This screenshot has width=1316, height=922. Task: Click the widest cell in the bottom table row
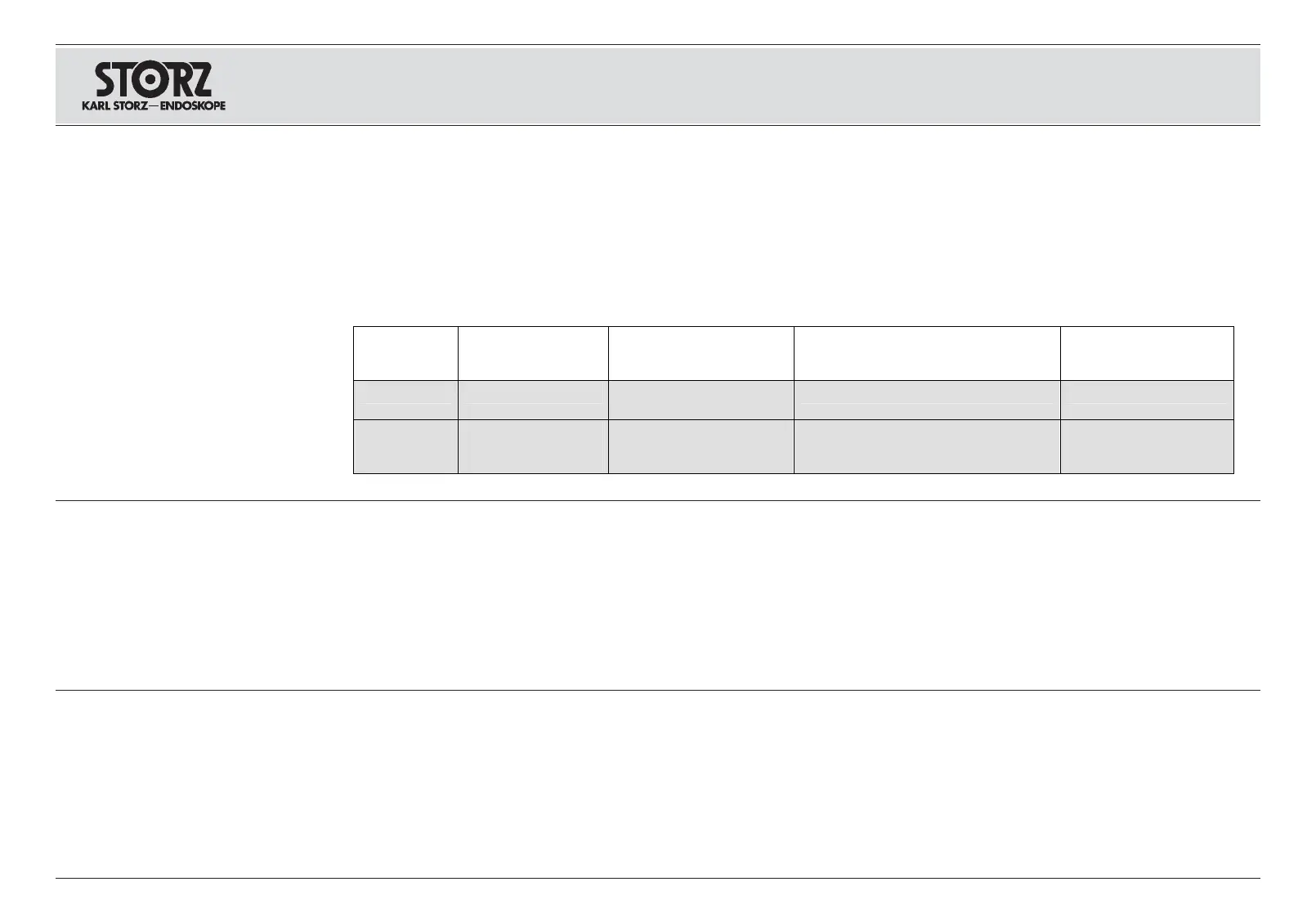(x=927, y=446)
